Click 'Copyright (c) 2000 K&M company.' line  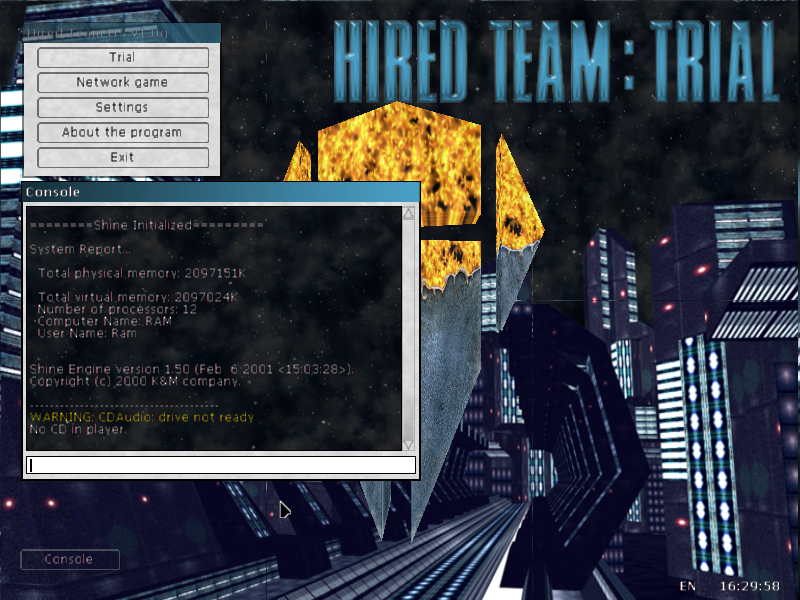135,381
